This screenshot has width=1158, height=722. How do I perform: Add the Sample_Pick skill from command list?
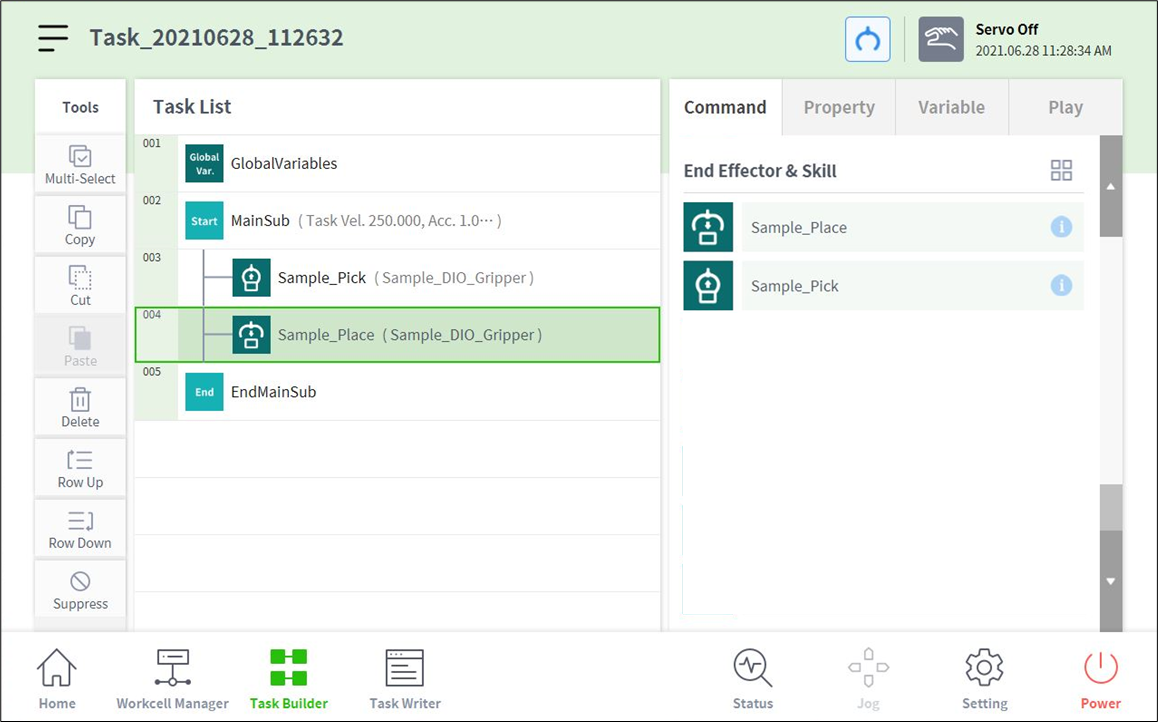pos(795,286)
